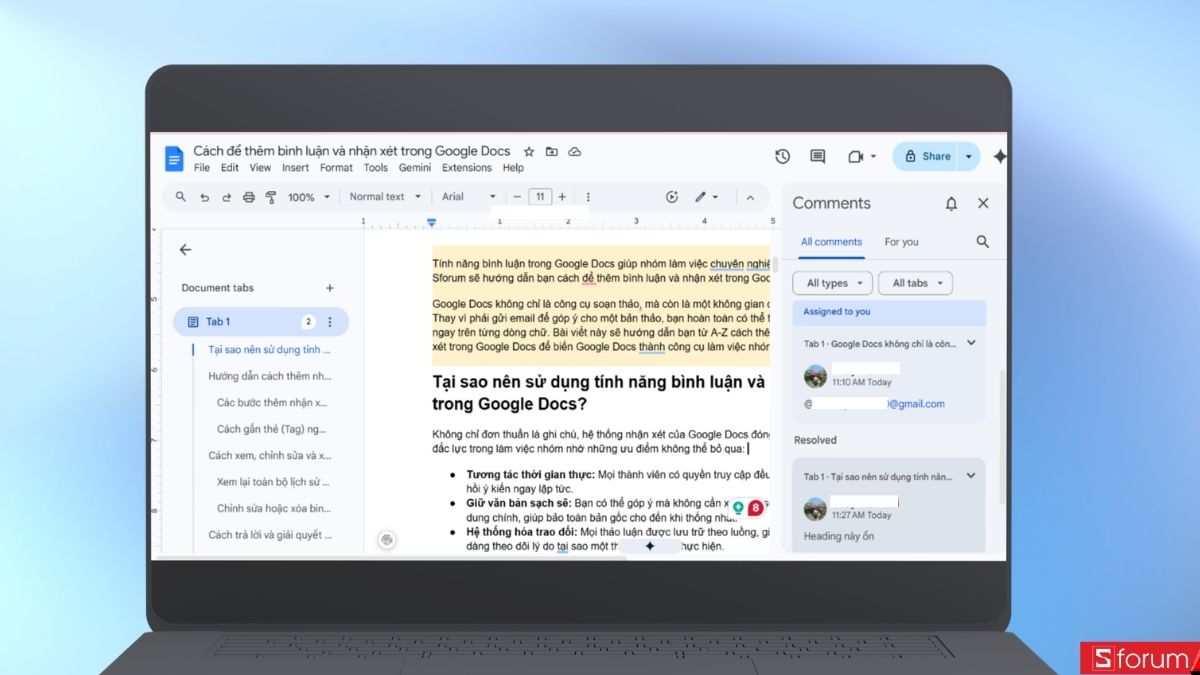
Task: Go to outline item Chỉnh sửa hoặc xóa bìn...
Action: click(272, 508)
